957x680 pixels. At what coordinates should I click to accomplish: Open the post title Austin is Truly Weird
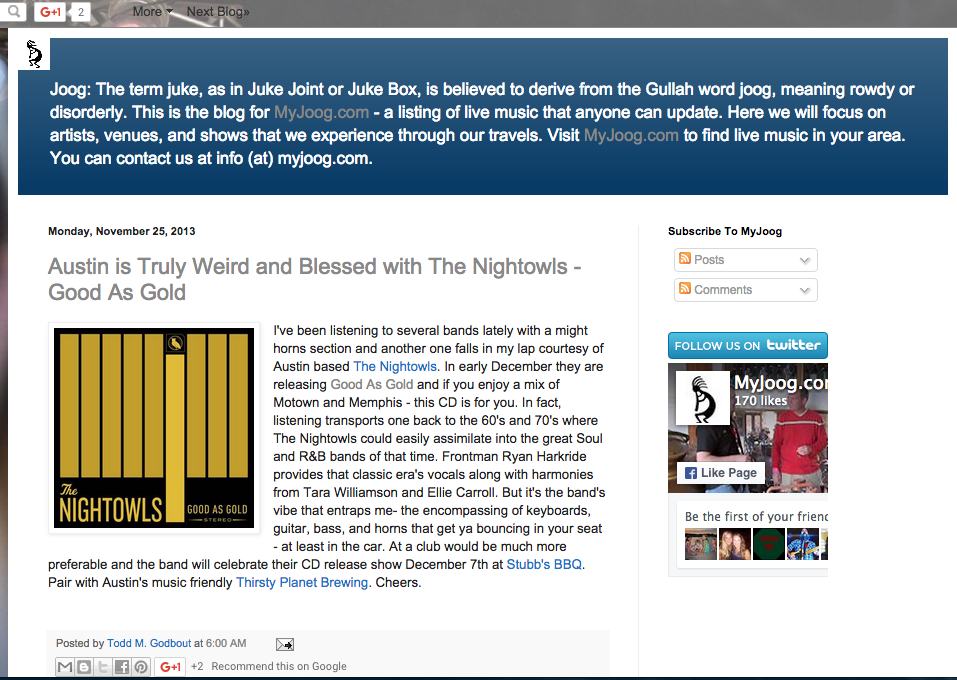314,279
